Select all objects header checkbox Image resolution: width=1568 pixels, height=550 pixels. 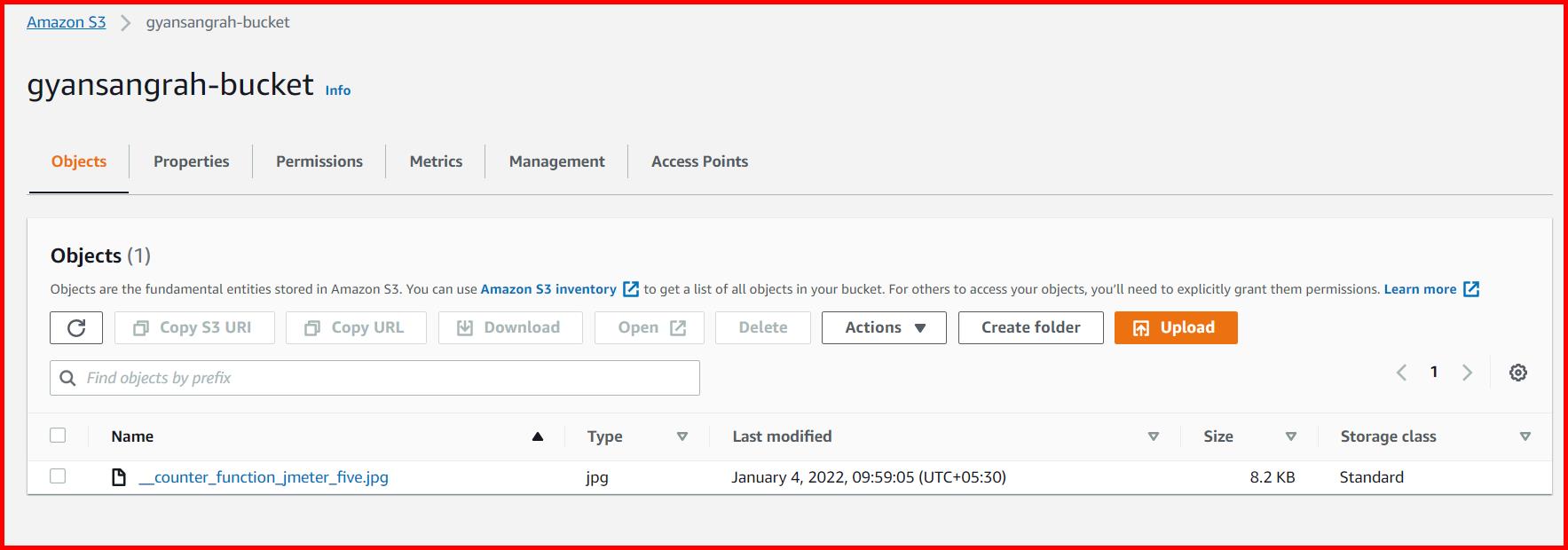coord(58,435)
